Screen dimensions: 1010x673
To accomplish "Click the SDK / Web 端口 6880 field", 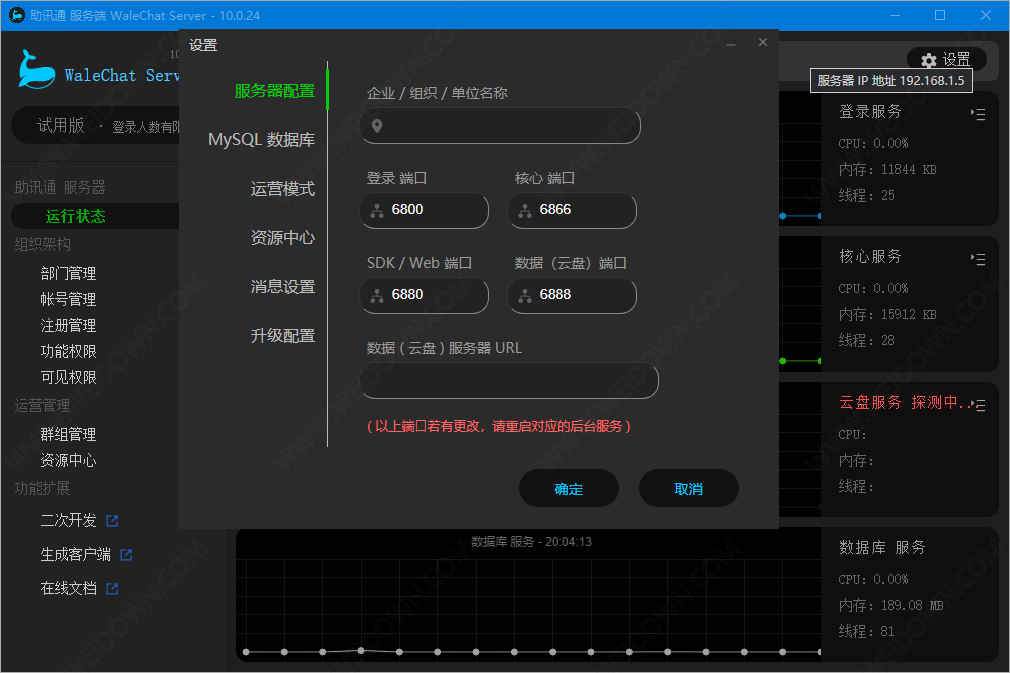I will (x=424, y=296).
